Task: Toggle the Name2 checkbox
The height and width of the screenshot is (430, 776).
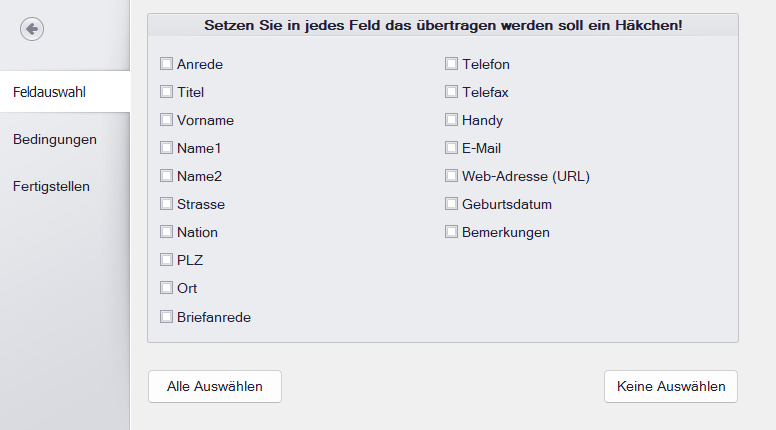Action: (x=167, y=176)
